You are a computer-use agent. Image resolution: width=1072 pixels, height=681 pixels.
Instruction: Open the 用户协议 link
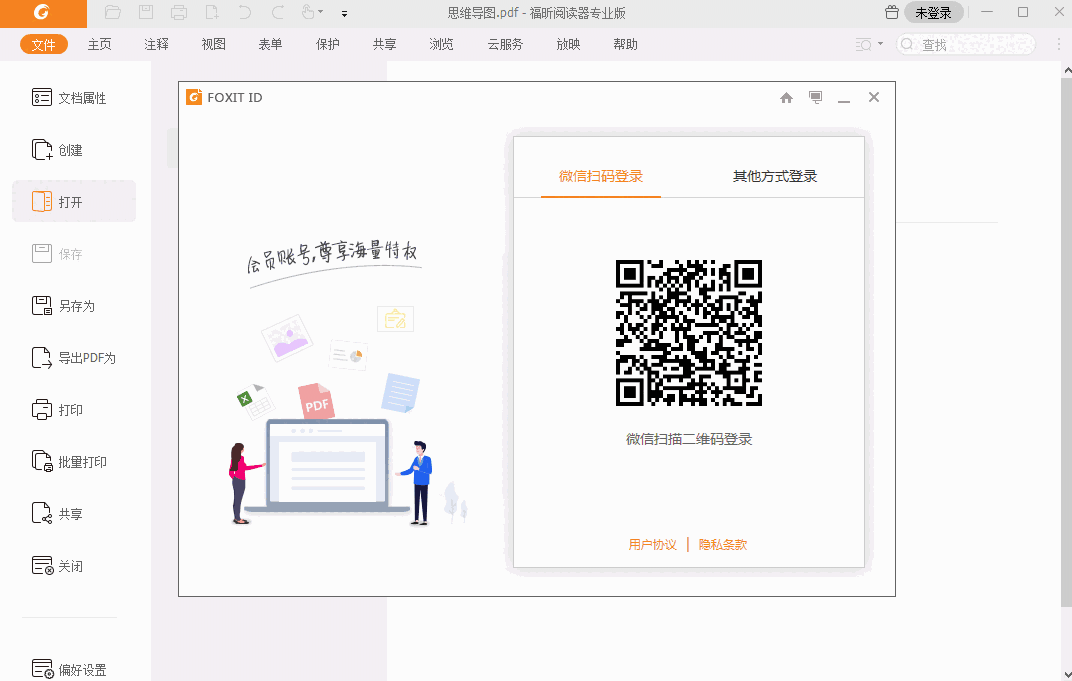[x=653, y=545]
